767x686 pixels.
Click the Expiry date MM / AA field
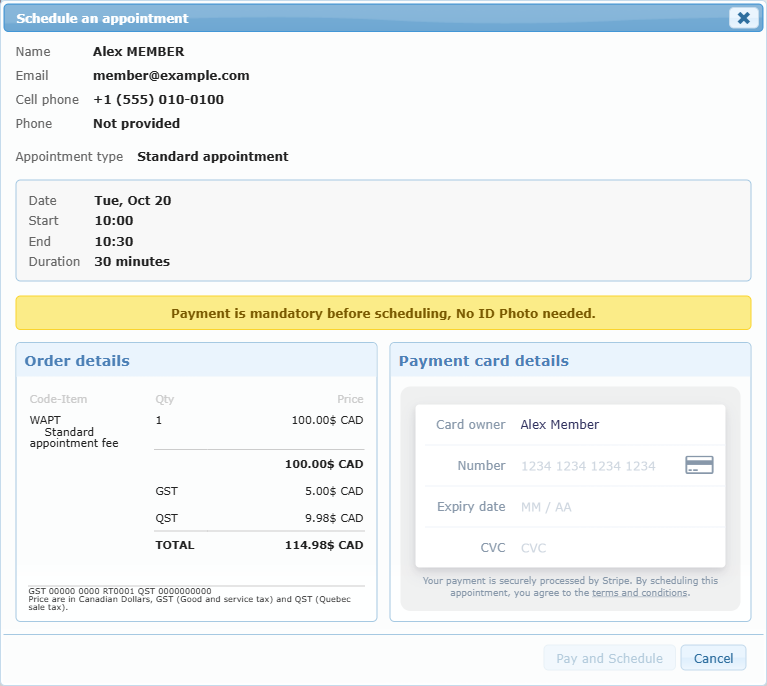click(620, 507)
